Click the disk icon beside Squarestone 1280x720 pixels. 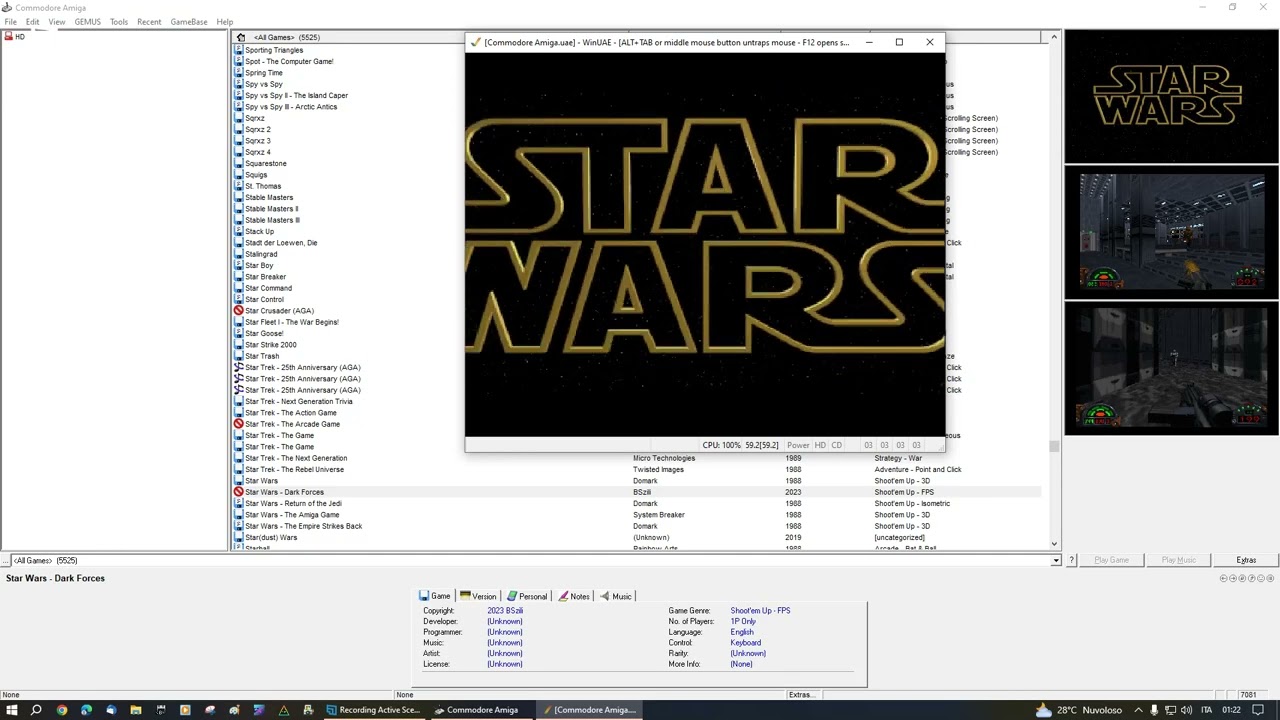pyautogui.click(x=238, y=163)
